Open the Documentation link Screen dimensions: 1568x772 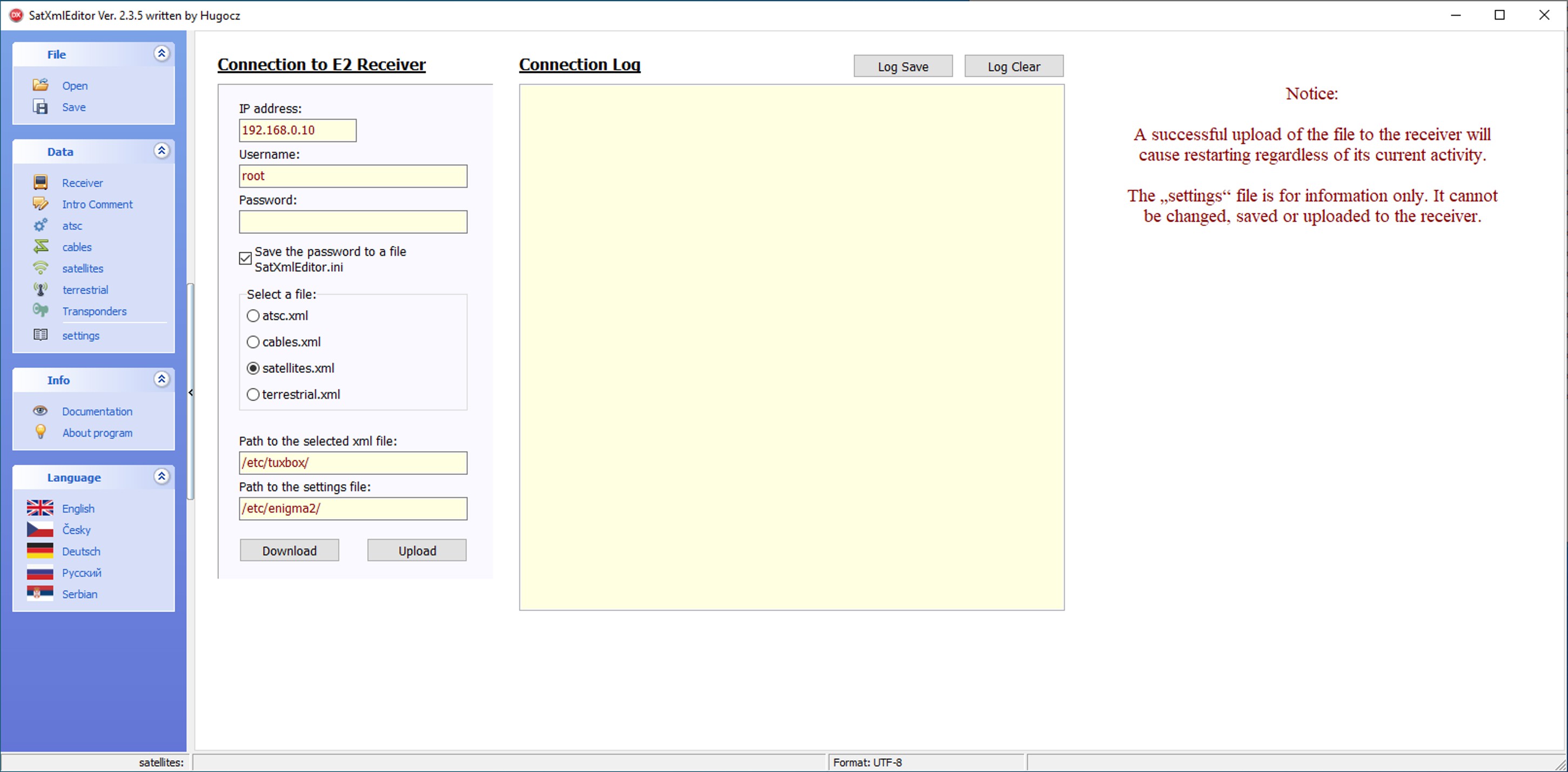click(x=97, y=411)
